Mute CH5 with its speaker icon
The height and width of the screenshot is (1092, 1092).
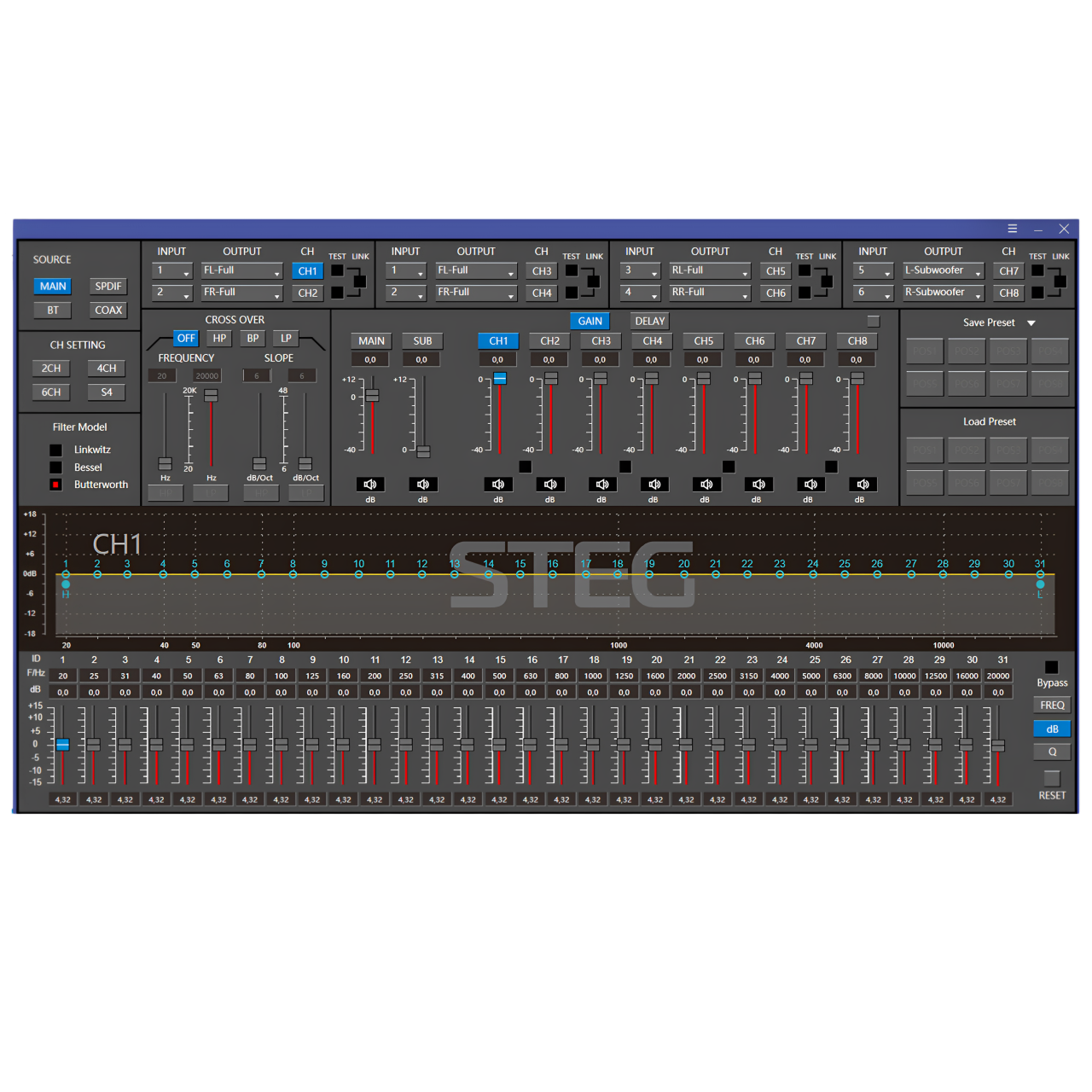pyautogui.click(x=706, y=484)
